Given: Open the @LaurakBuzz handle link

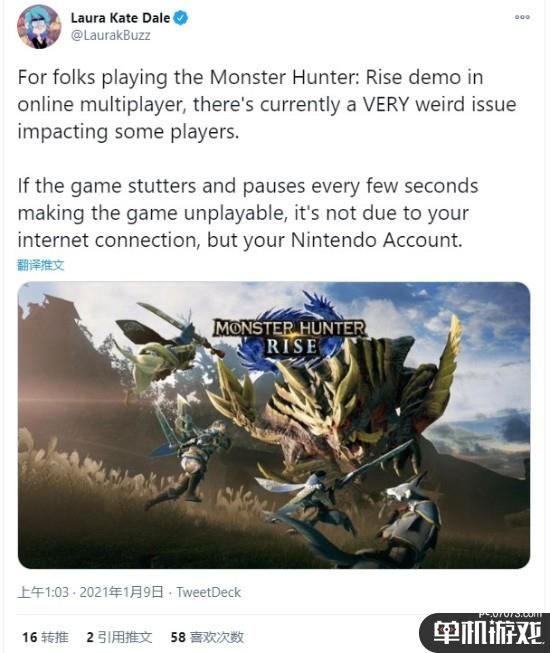Looking at the screenshot, I should click(110, 35).
